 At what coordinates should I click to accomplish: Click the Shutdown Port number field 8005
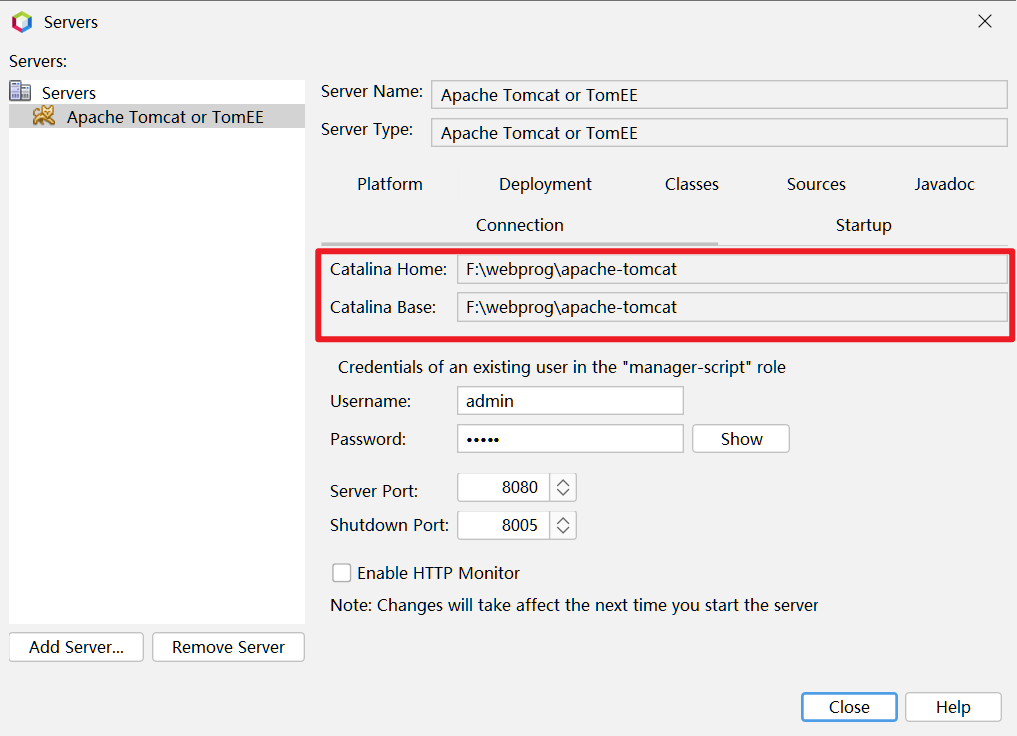click(x=503, y=525)
